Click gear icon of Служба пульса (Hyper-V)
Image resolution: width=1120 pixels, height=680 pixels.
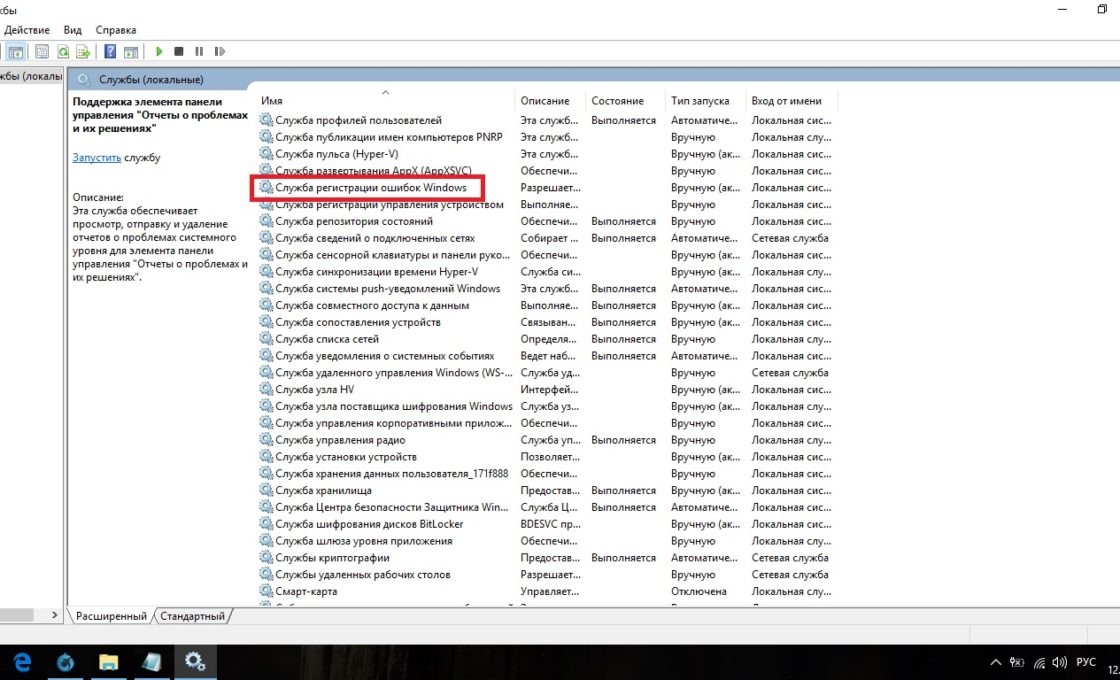click(x=266, y=154)
